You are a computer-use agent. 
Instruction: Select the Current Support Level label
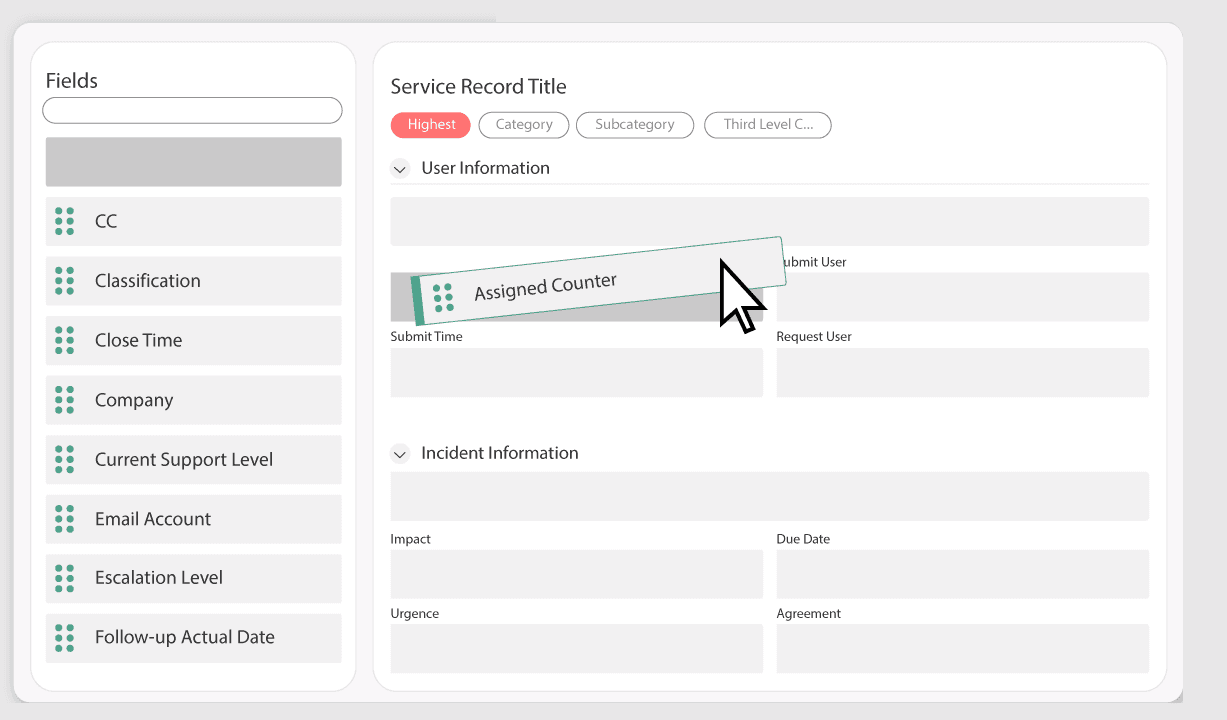(184, 459)
